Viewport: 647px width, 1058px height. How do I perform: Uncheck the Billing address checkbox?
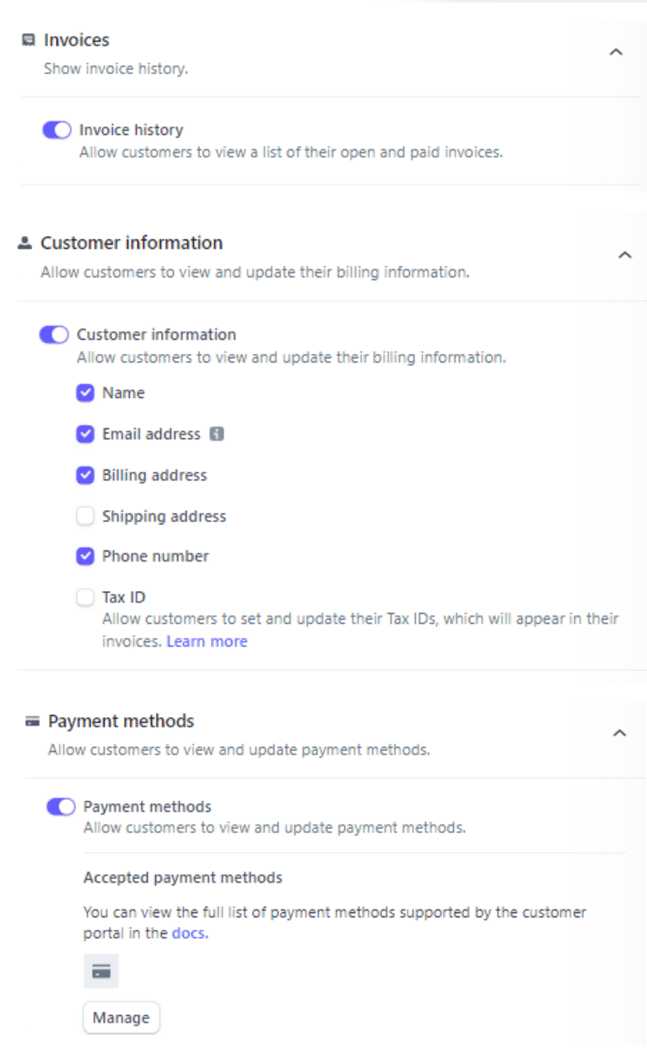(x=85, y=475)
